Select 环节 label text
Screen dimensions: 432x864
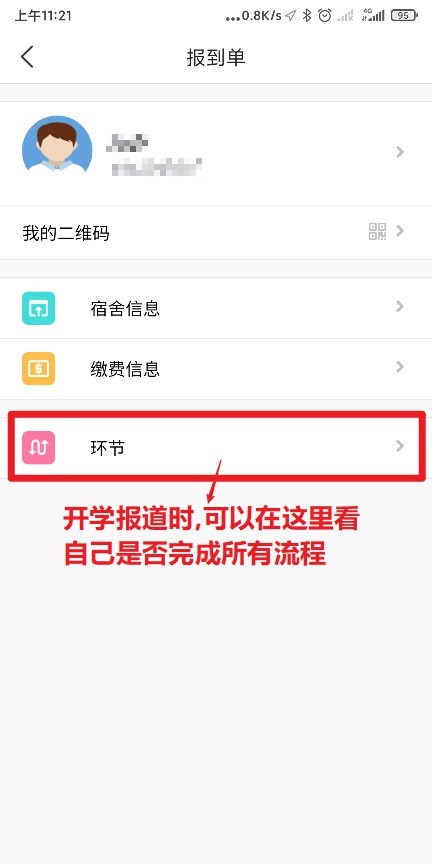pyautogui.click(x=107, y=447)
